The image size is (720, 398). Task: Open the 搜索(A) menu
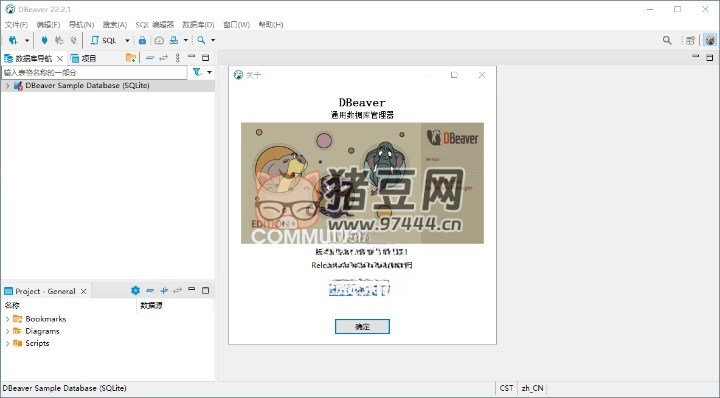(x=115, y=24)
